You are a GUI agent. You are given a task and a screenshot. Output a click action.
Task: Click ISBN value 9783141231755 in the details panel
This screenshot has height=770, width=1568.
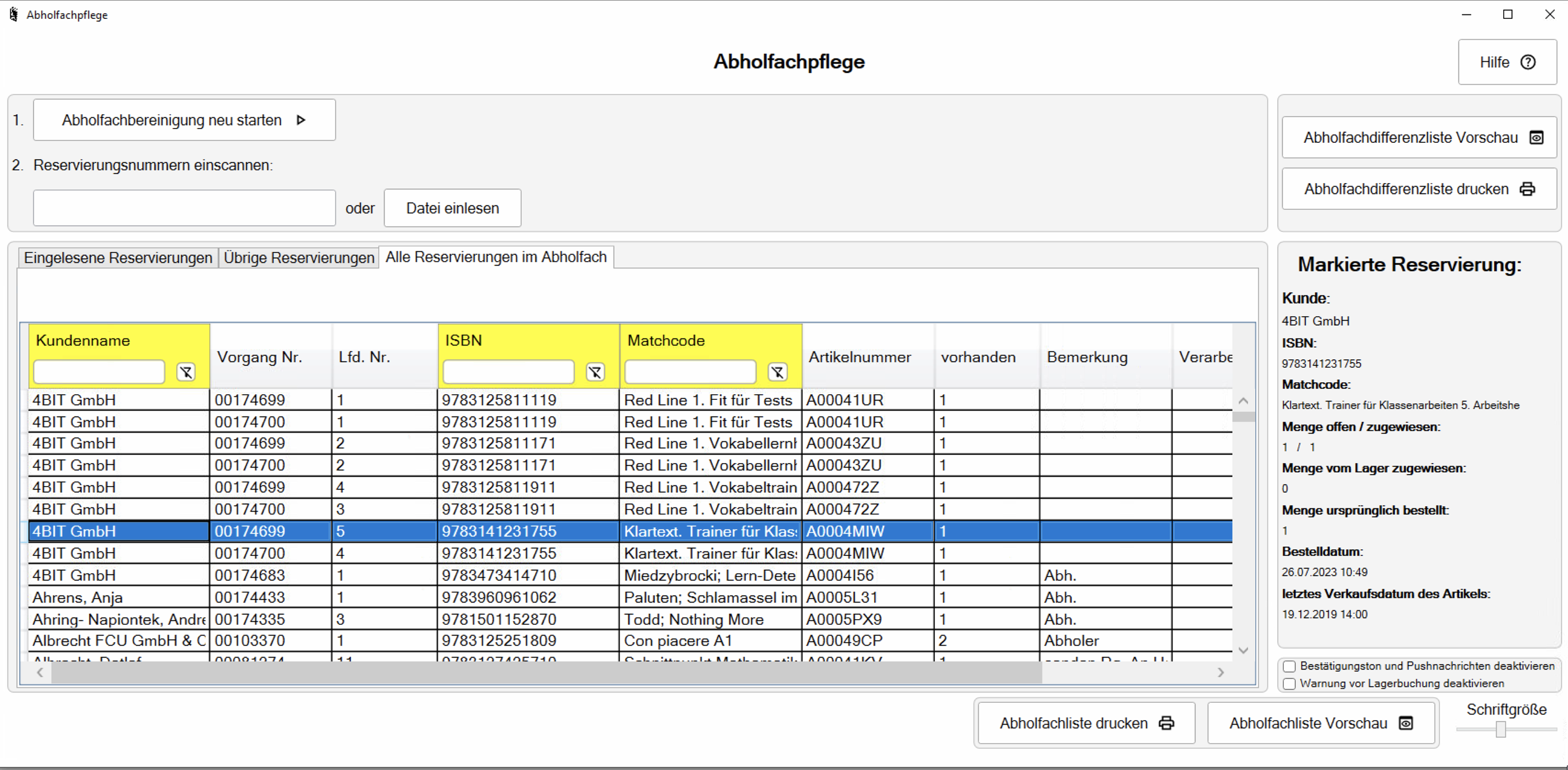[1321, 363]
